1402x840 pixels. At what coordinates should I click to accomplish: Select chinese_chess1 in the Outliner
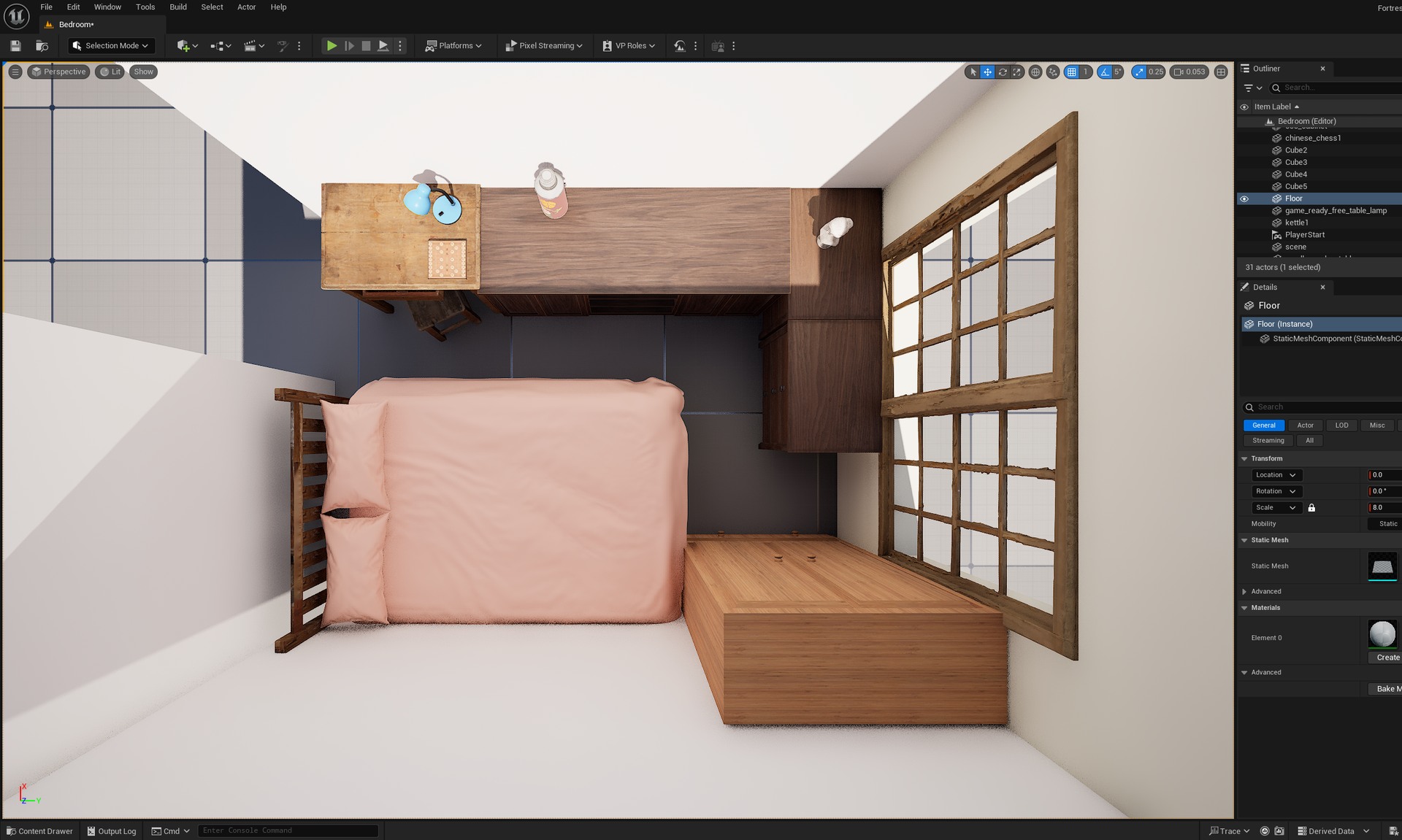1312,138
